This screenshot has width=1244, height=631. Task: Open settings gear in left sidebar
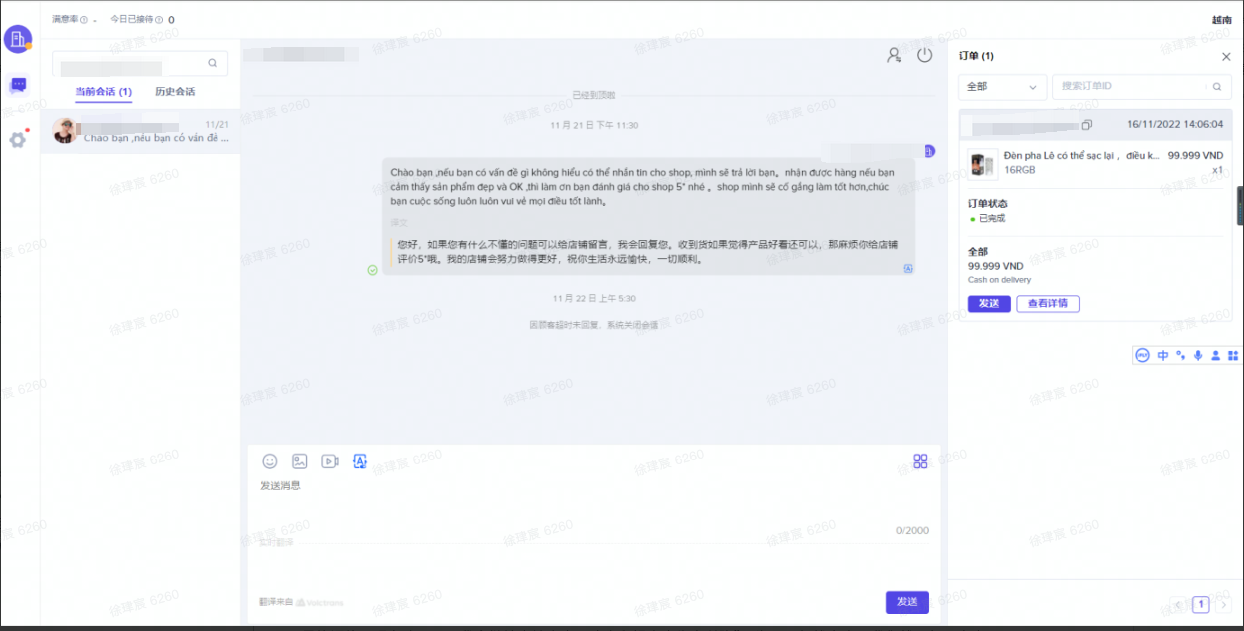tap(18, 139)
